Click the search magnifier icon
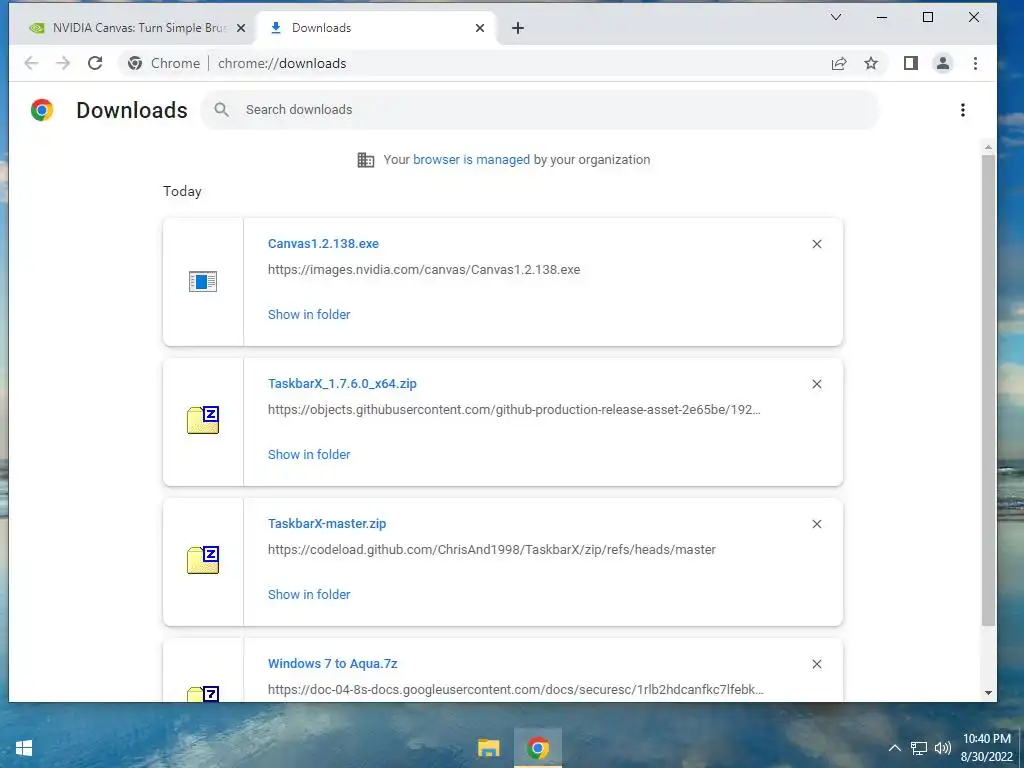Image resolution: width=1024 pixels, height=768 pixels. [221, 110]
